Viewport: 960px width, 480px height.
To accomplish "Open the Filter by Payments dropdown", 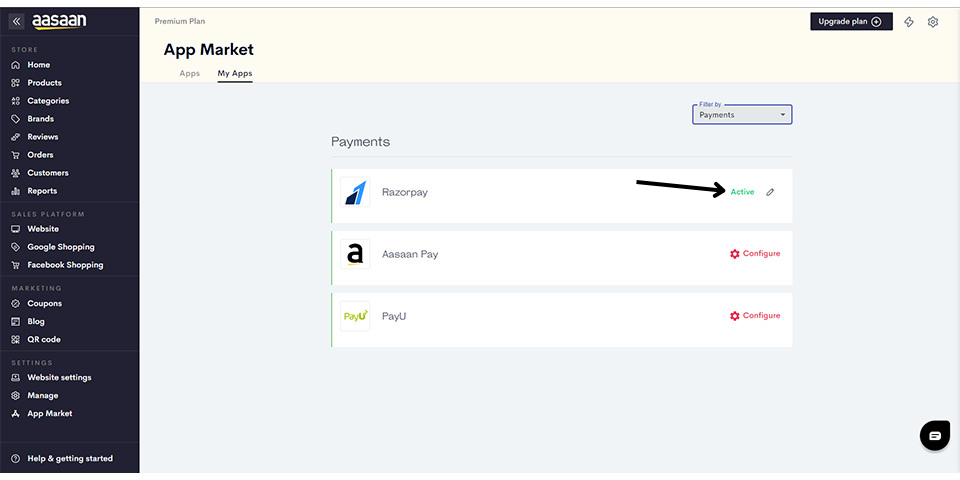I will pyautogui.click(x=742, y=115).
